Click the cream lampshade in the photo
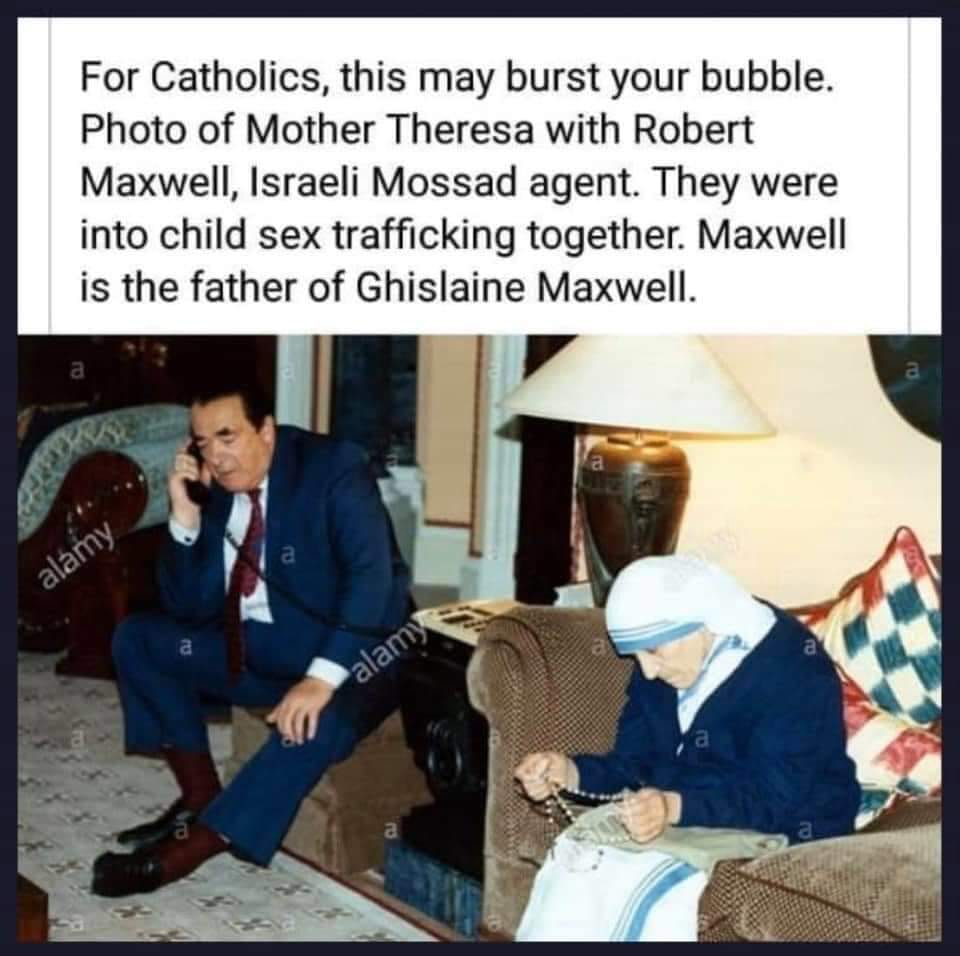The image size is (960, 956). point(636,388)
